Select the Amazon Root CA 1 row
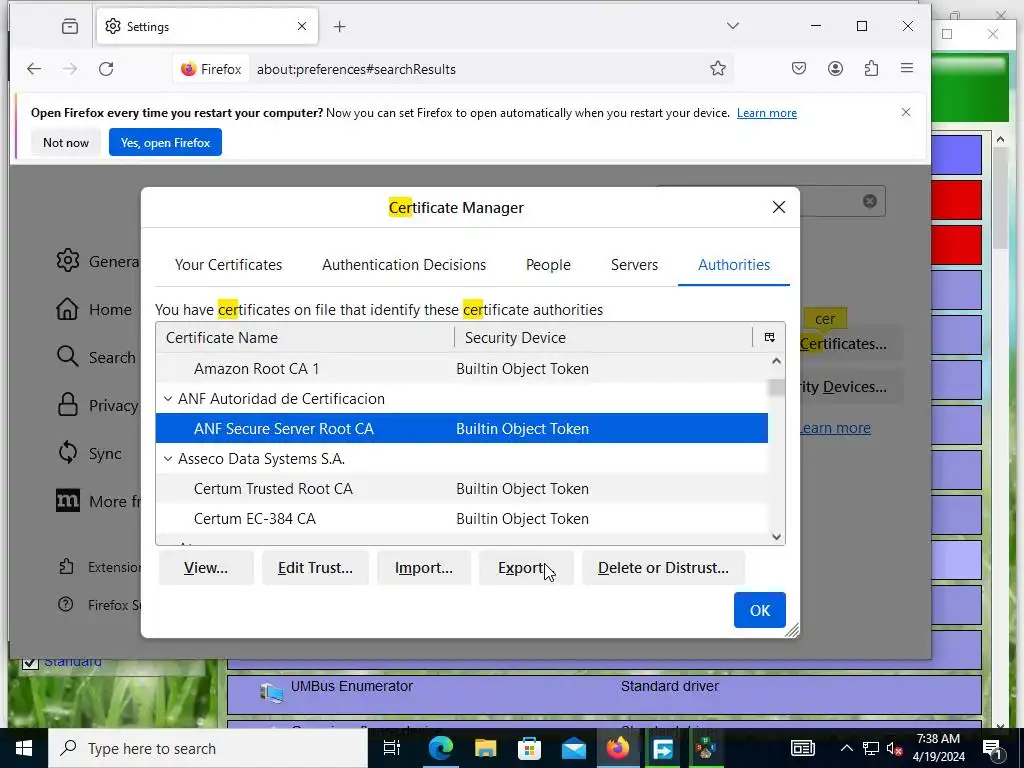 coord(462,369)
